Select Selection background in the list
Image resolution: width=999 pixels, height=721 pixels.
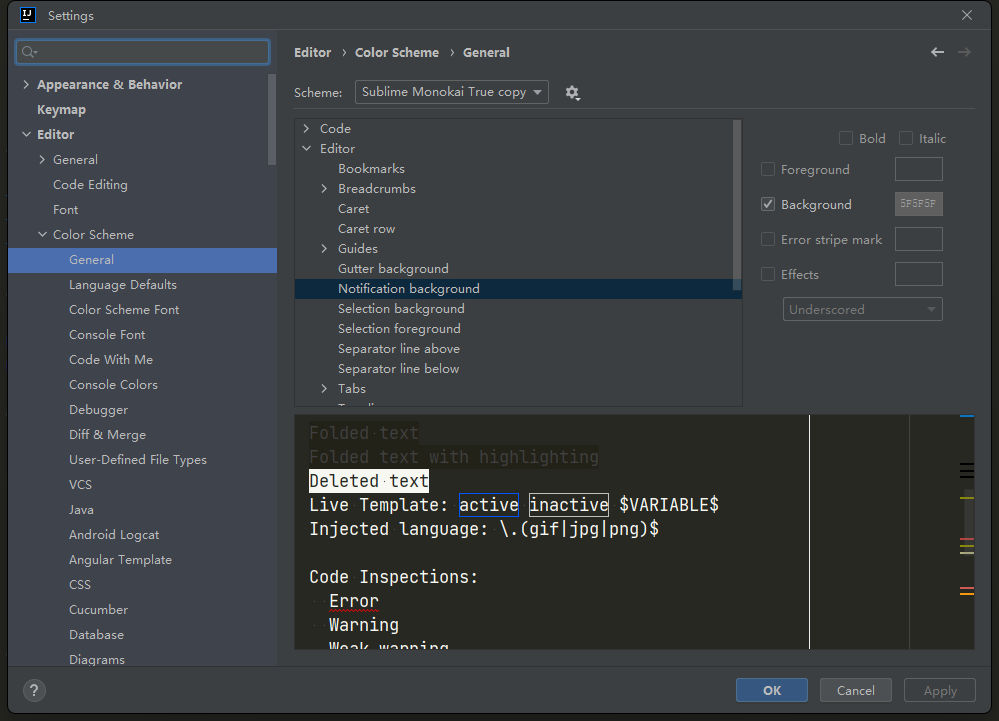point(401,308)
